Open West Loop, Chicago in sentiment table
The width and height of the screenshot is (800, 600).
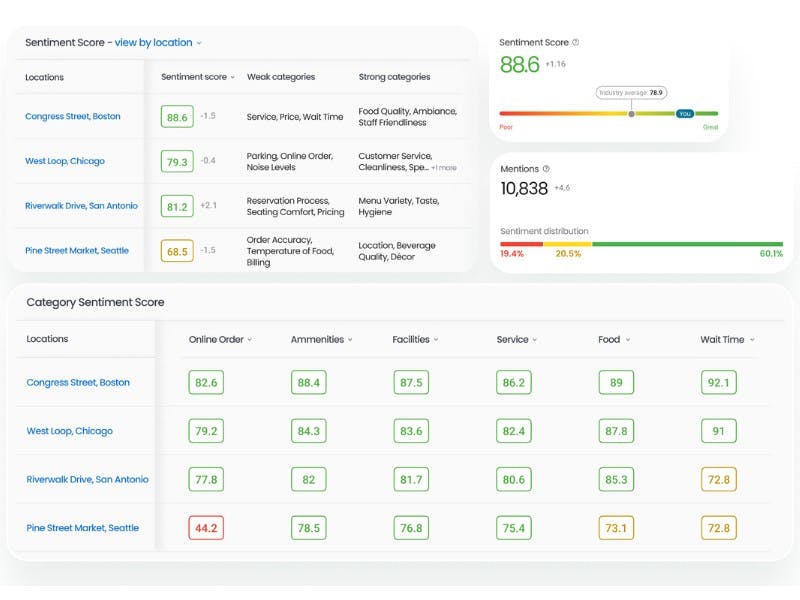65,161
